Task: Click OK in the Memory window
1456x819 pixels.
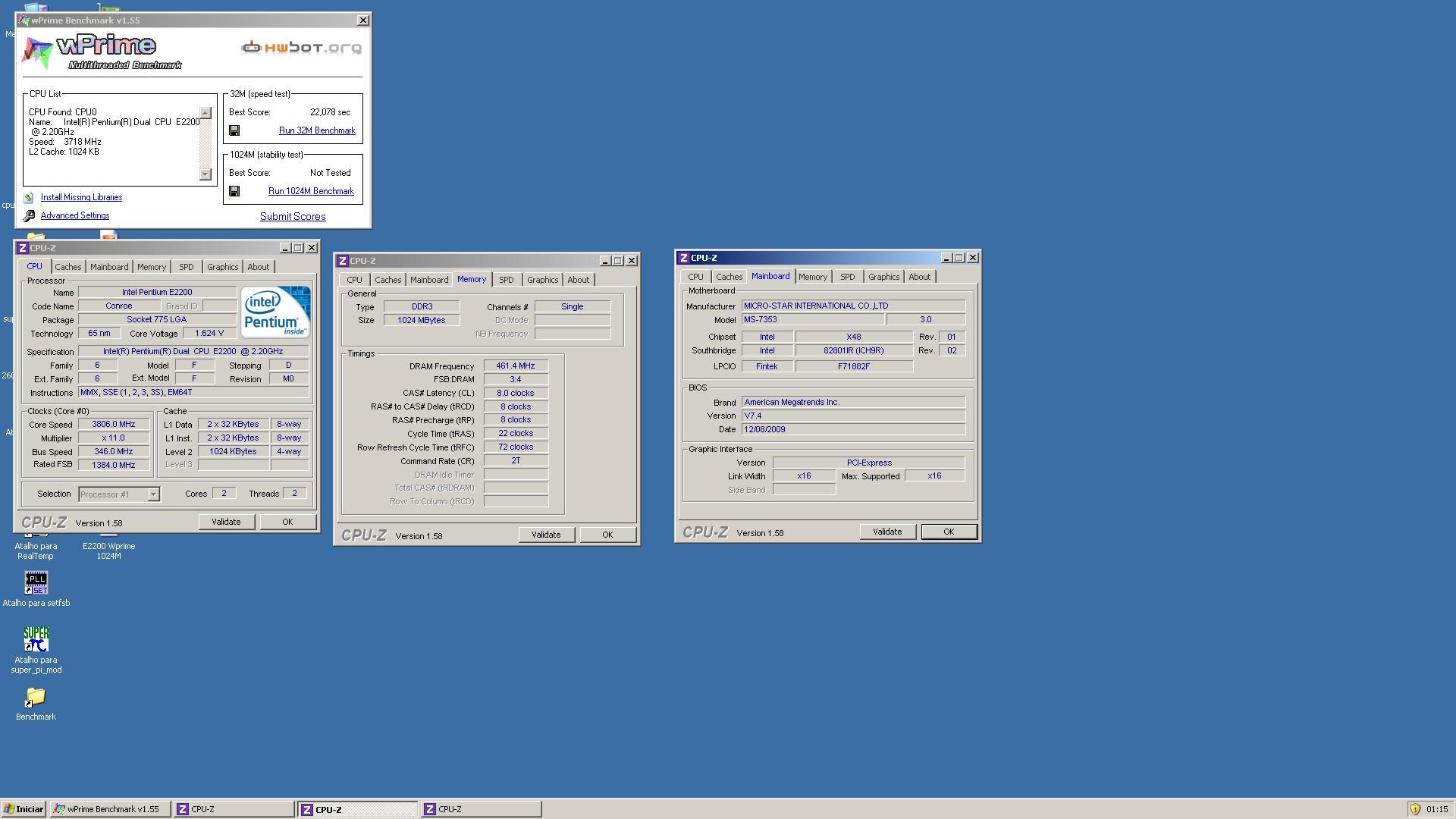Action: click(x=607, y=535)
